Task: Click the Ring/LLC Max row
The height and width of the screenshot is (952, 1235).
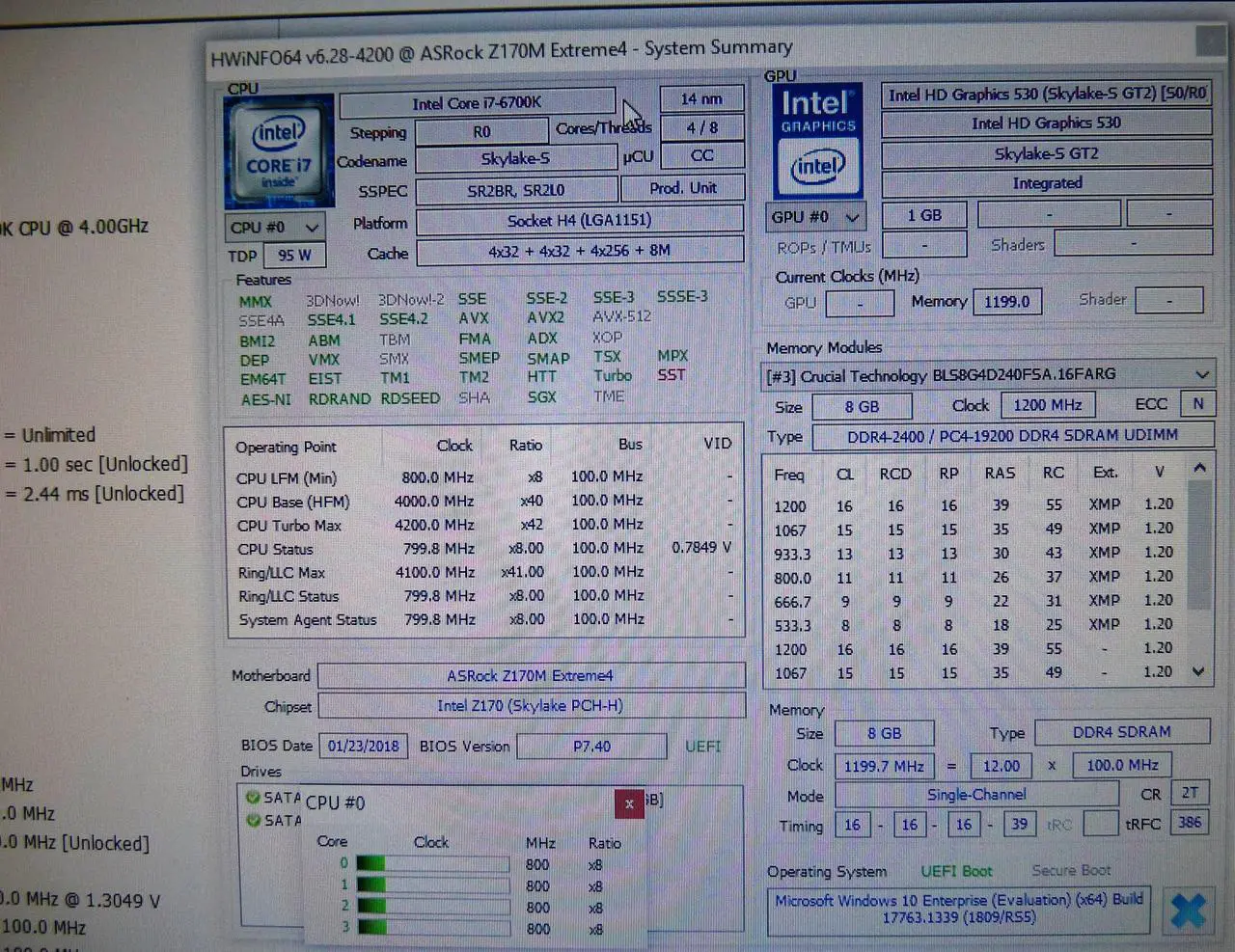Action: [x=484, y=572]
